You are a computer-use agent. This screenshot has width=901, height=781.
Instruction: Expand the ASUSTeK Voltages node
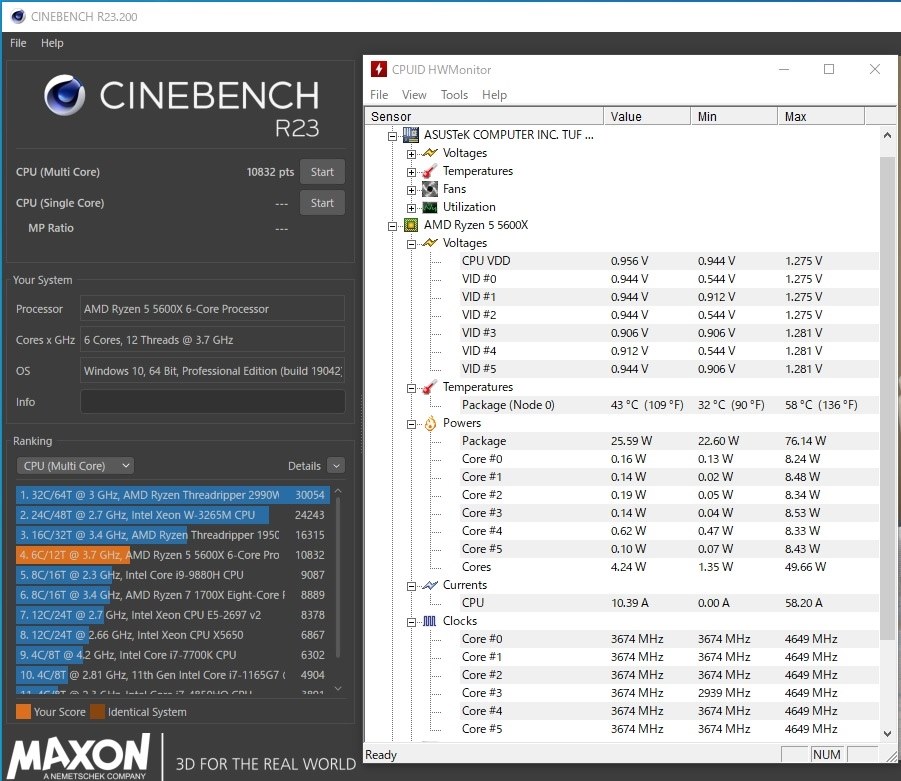[x=411, y=154]
